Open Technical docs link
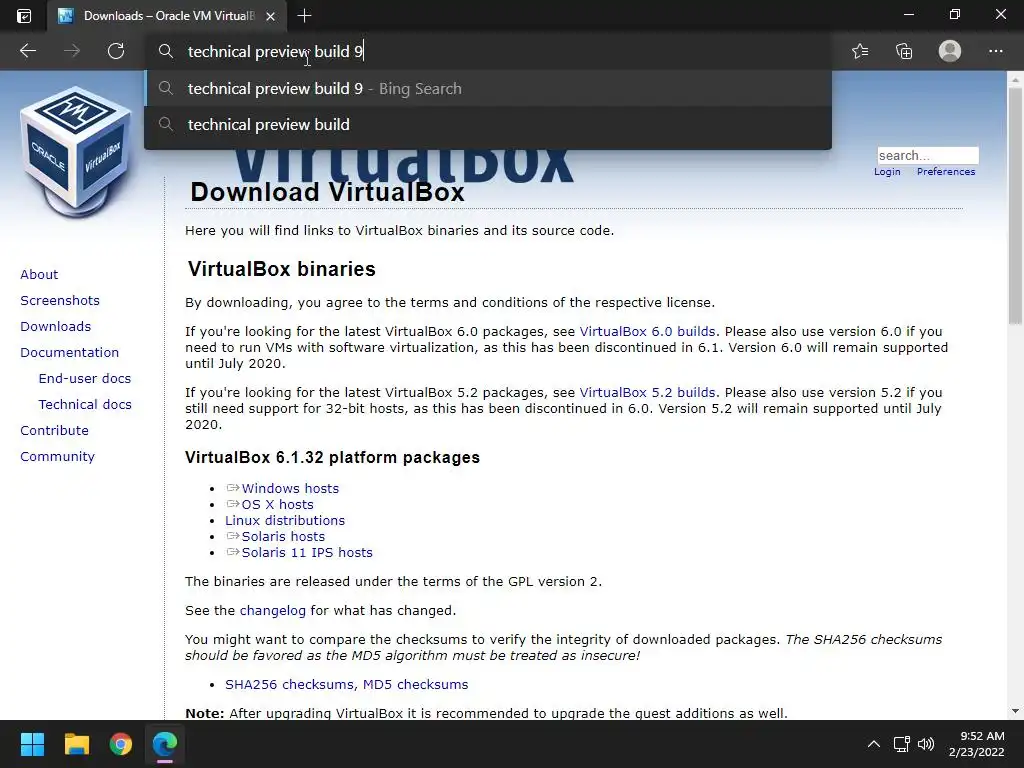Screen dimensions: 1024x768 coord(85,405)
